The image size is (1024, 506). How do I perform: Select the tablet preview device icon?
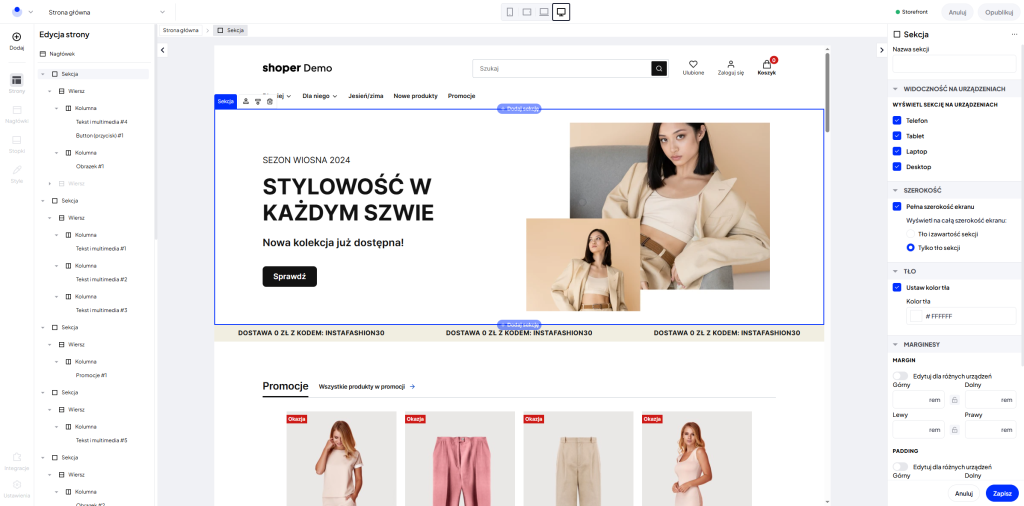(x=527, y=12)
